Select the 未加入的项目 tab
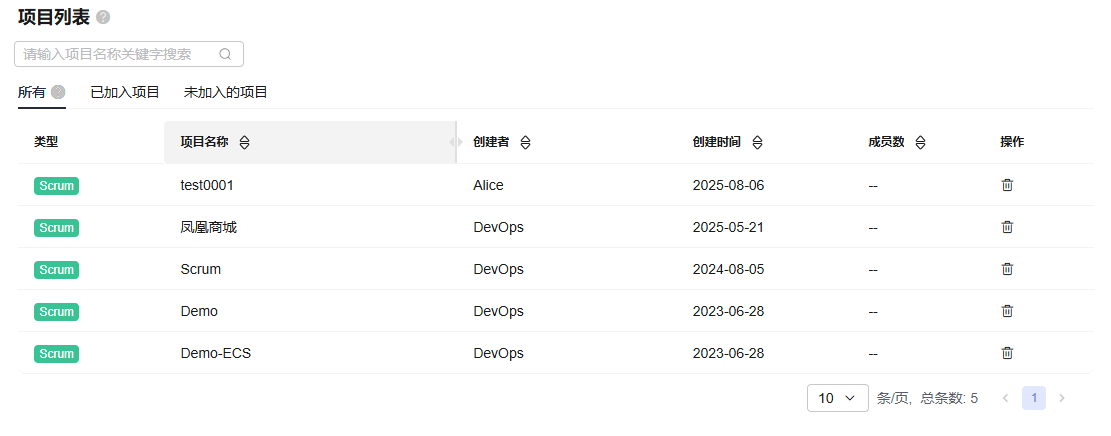This screenshot has width=1111, height=436. coord(226,92)
